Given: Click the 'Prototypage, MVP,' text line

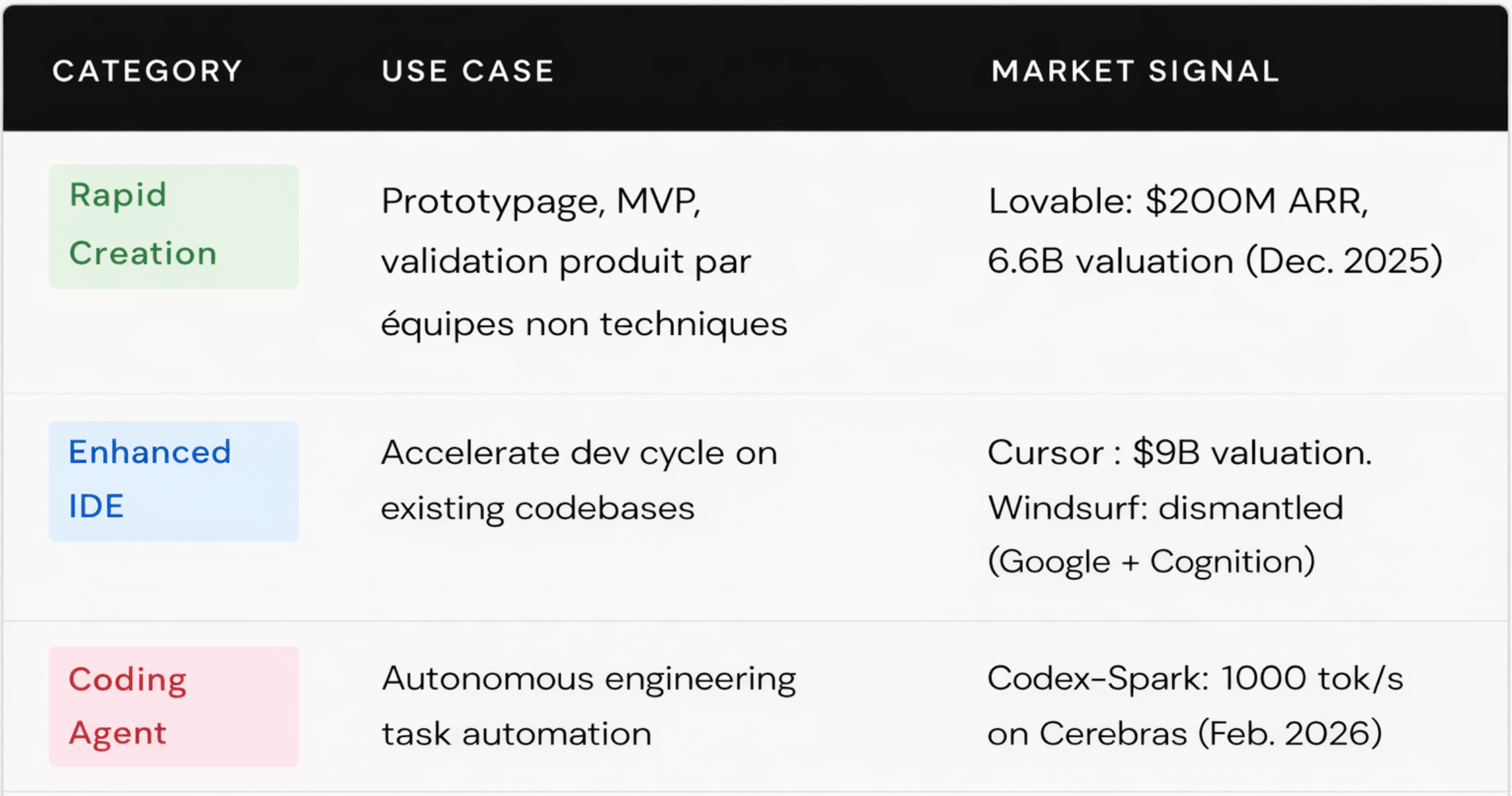Looking at the screenshot, I should click(541, 201).
